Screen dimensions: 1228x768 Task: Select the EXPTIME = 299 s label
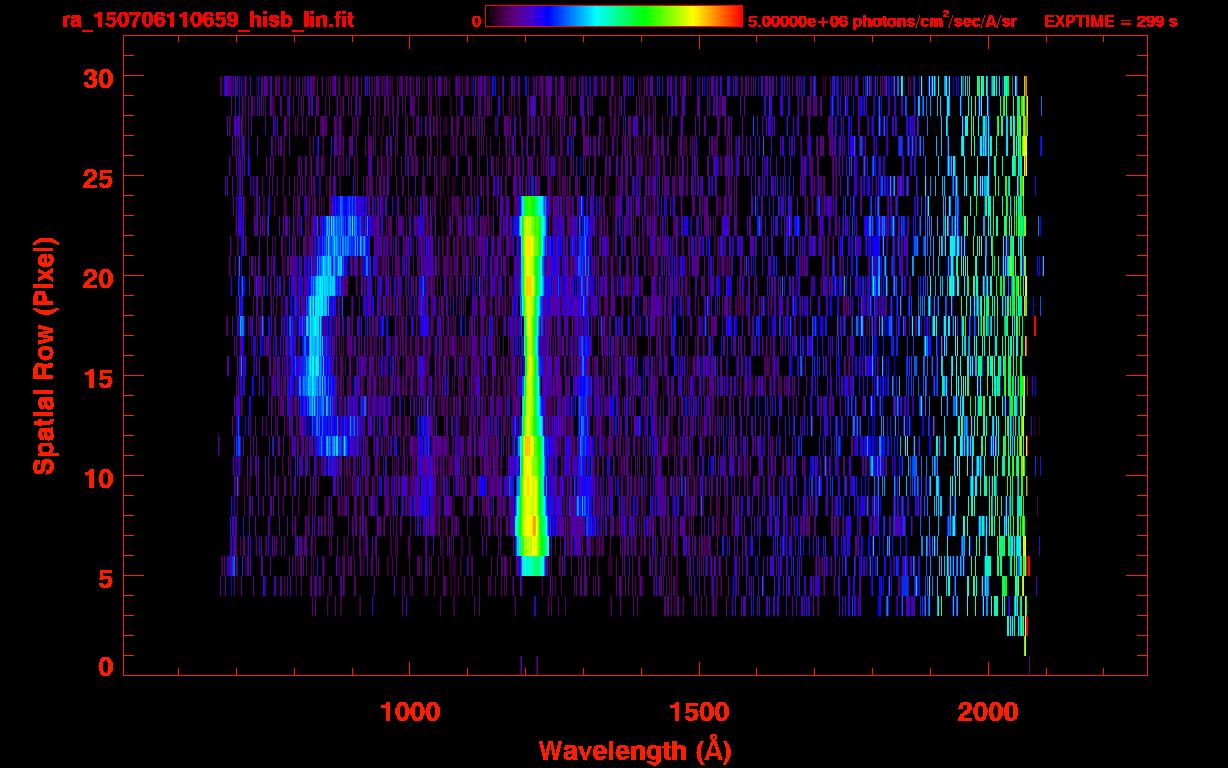pyautogui.click(x=1110, y=21)
